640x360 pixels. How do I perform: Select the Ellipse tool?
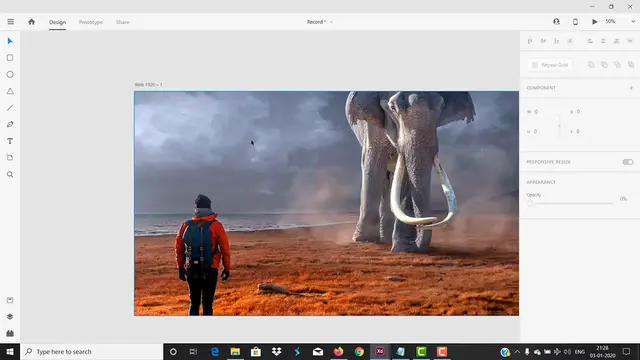(10, 75)
